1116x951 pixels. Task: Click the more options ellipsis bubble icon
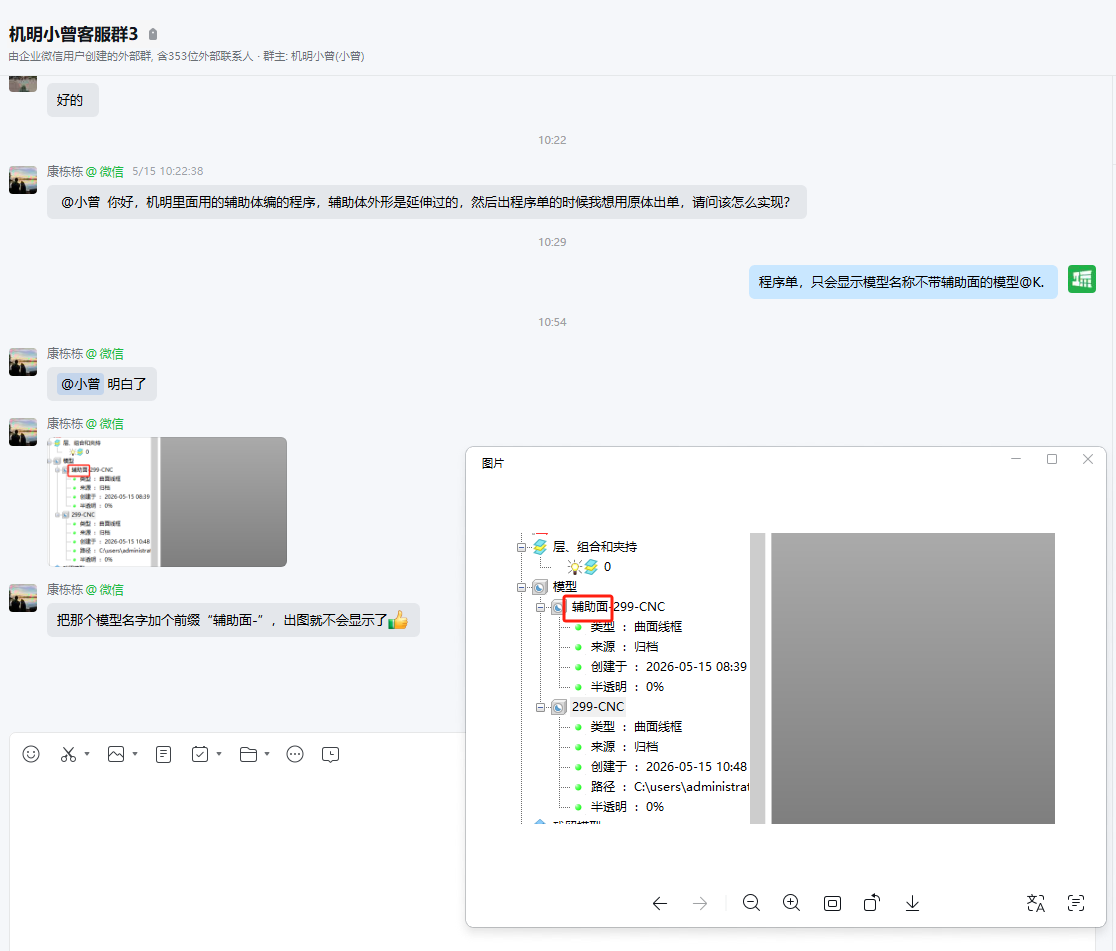click(295, 754)
